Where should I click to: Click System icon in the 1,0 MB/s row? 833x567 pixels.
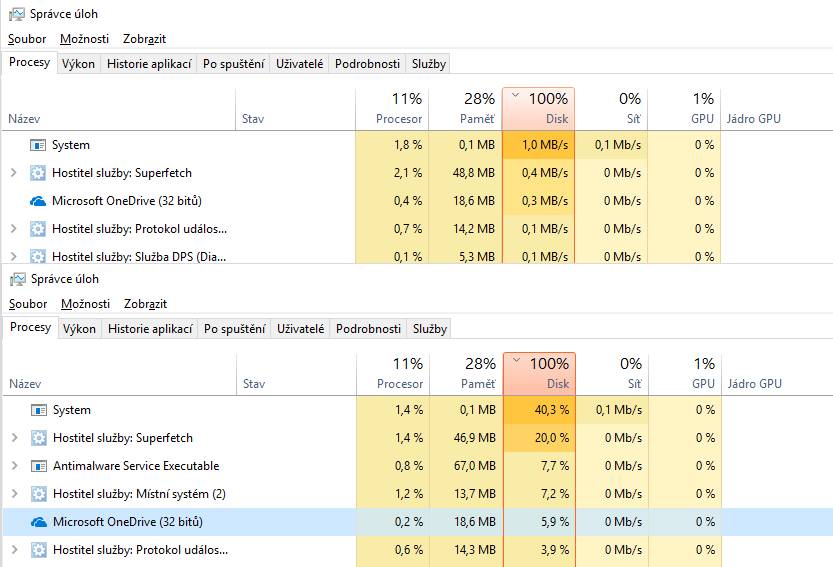(x=38, y=145)
